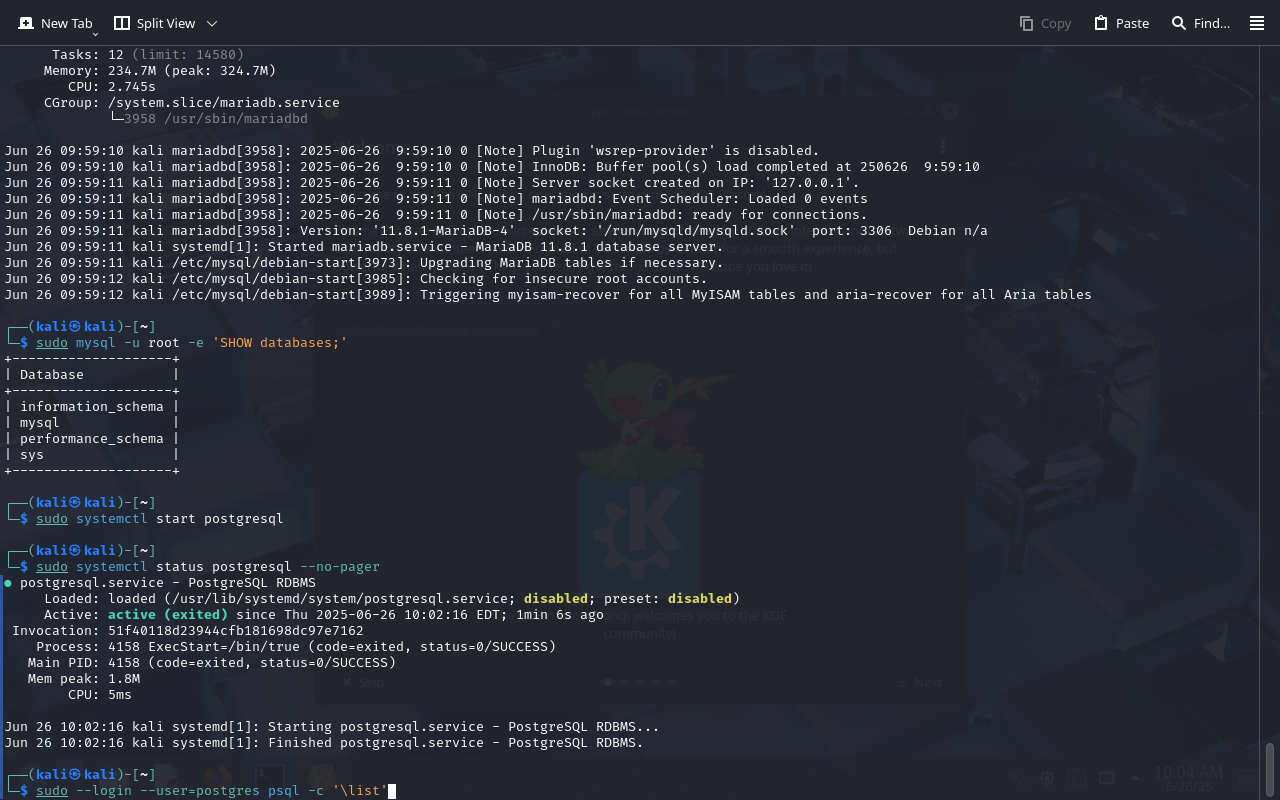The image size is (1280, 800).
Task: Click "Plugin 'wsrep-provider' is disabled." log text
Action: click(x=676, y=151)
